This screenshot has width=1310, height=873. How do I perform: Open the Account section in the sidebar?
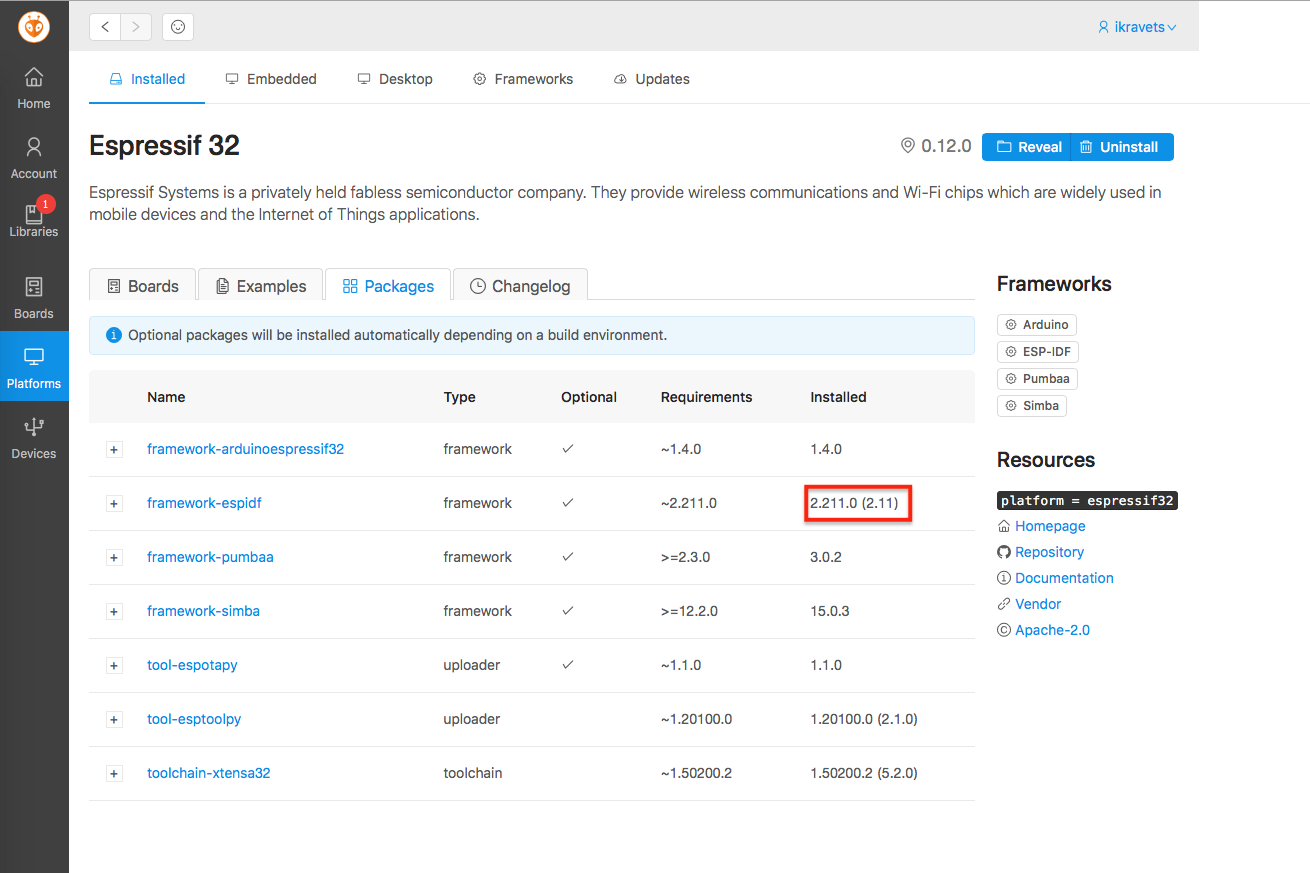[x=33, y=158]
